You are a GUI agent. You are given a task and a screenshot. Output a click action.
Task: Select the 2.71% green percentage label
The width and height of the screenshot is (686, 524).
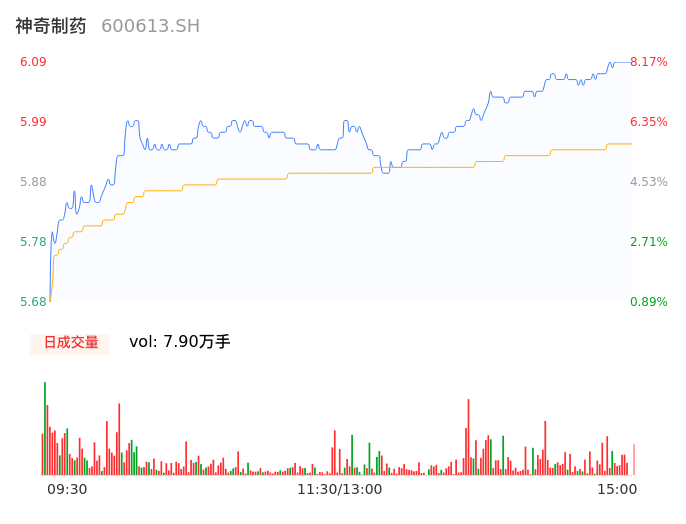[x=648, y=242]
